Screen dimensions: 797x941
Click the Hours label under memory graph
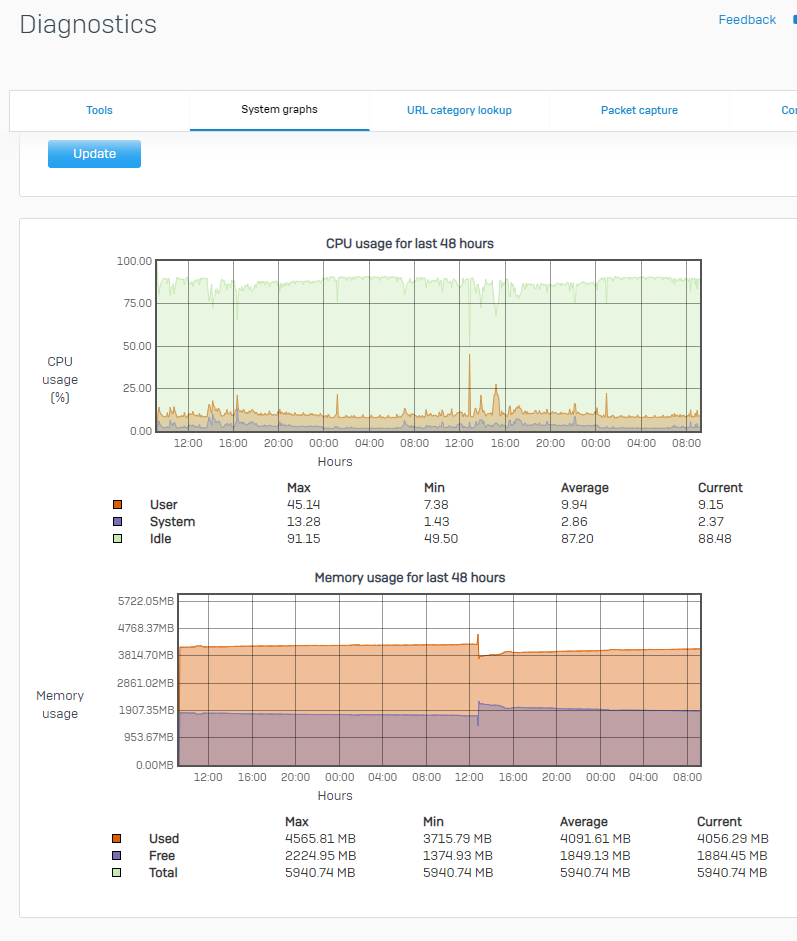[335, 795]
